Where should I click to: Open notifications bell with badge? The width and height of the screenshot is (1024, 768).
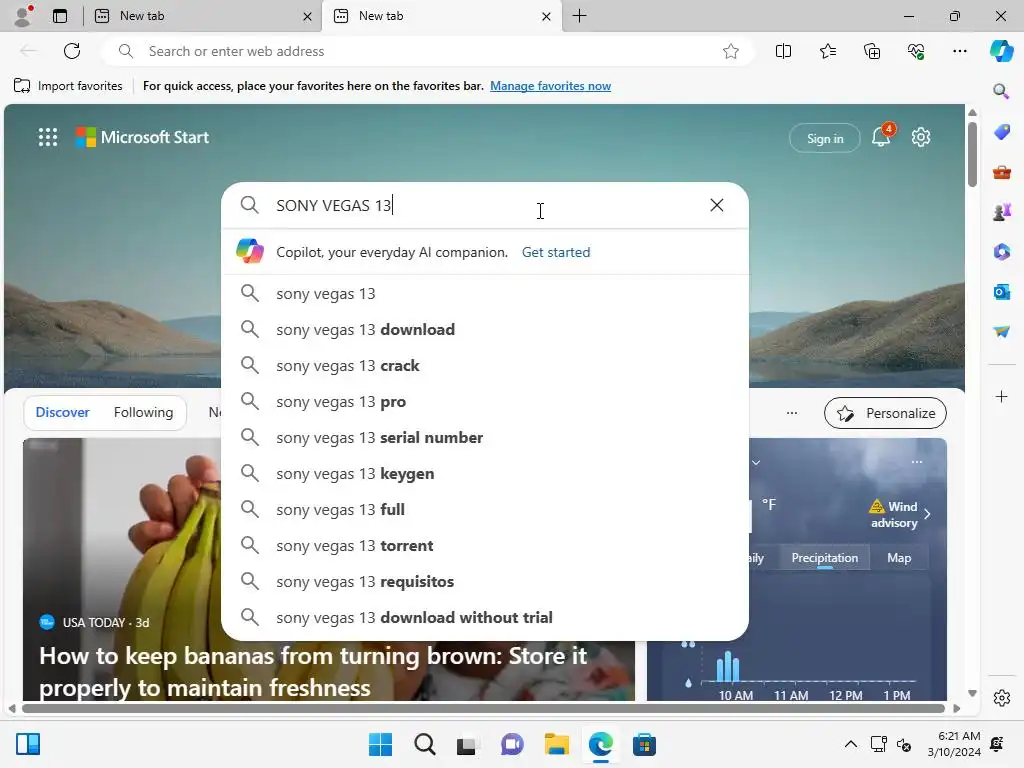point(882,136)
